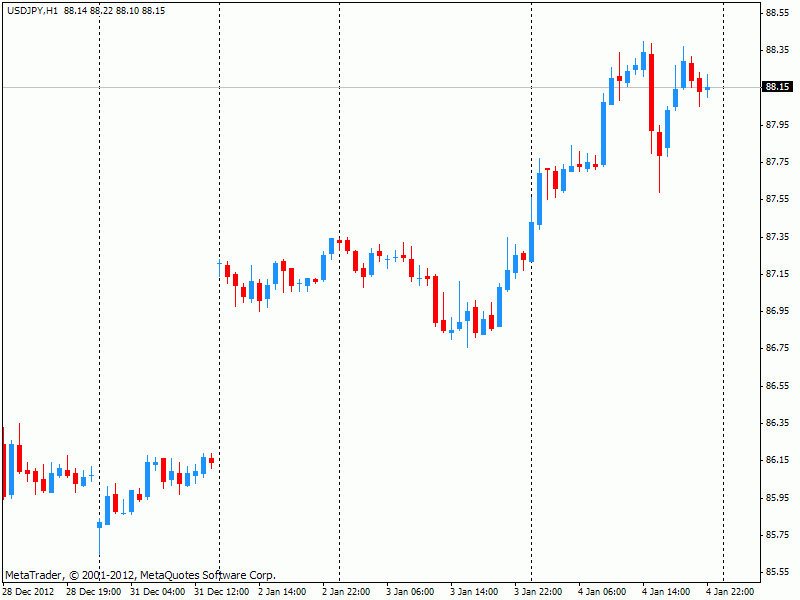Click the OHLC values beside the symbol name

tap(113, 10)
